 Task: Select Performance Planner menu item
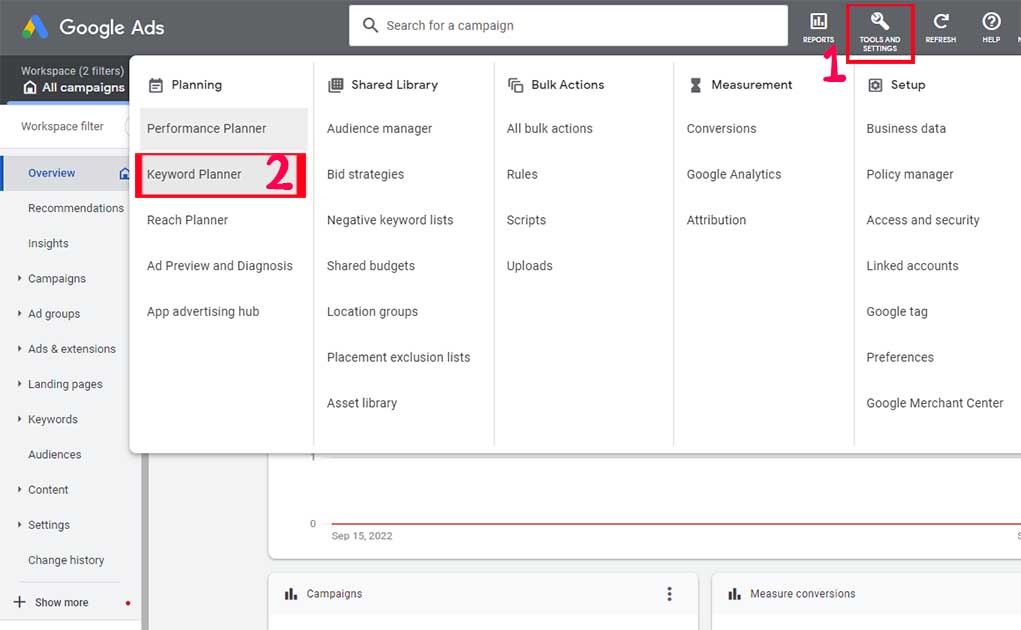click(223, 129)
